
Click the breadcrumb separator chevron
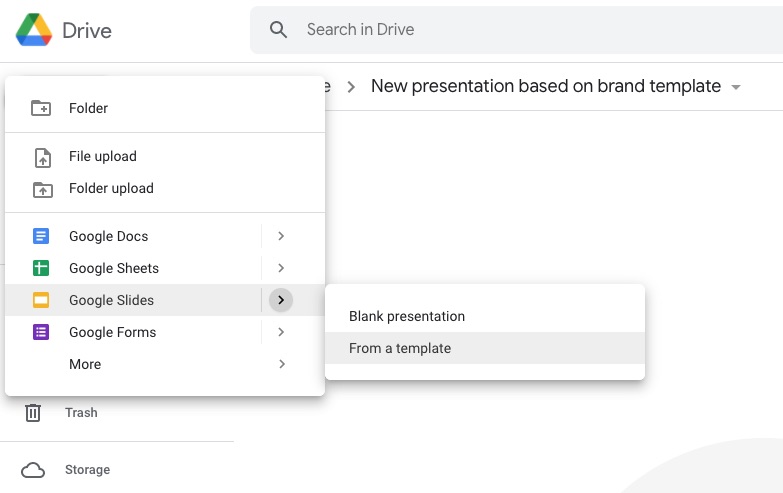coord(351,87)
